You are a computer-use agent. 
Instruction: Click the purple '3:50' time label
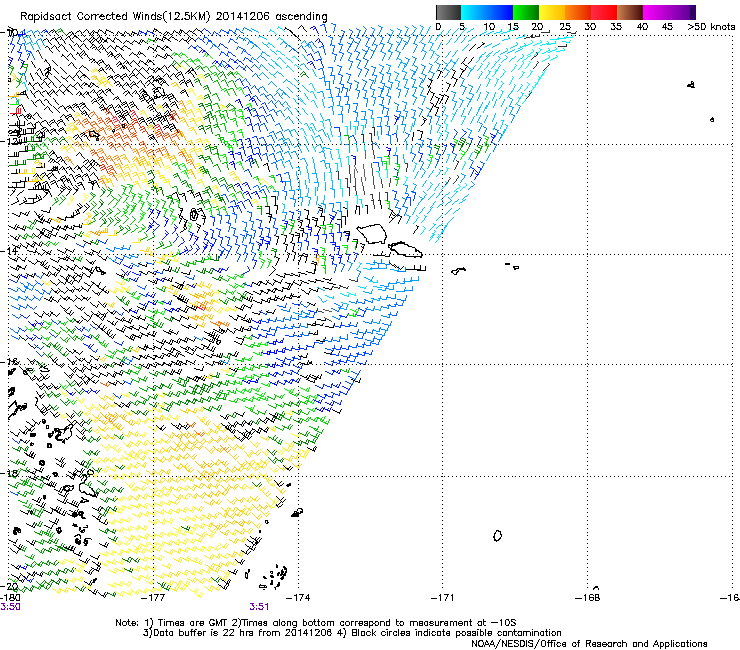click(x=10, y=607)
